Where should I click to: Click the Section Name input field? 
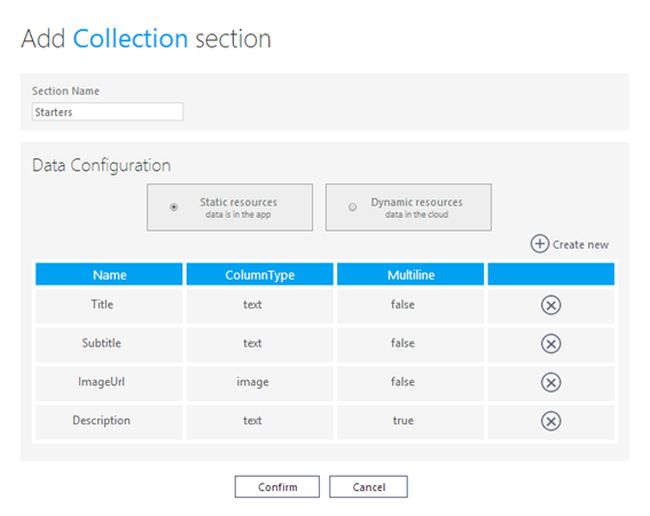[107, 112]
